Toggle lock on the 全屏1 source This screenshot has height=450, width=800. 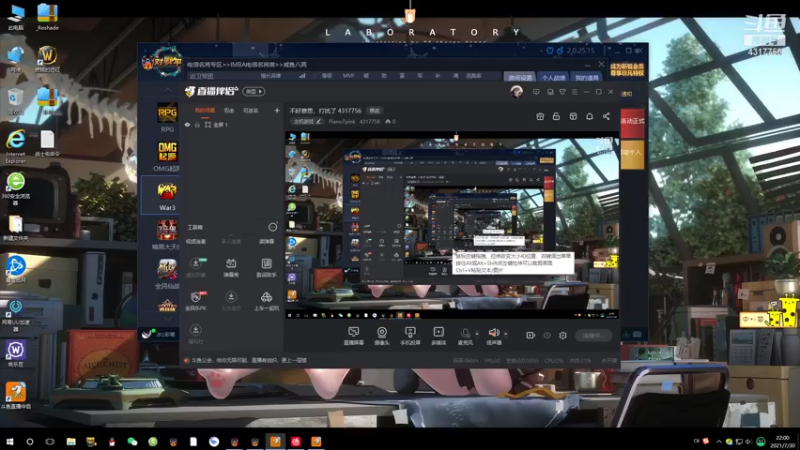click(197, 124)
